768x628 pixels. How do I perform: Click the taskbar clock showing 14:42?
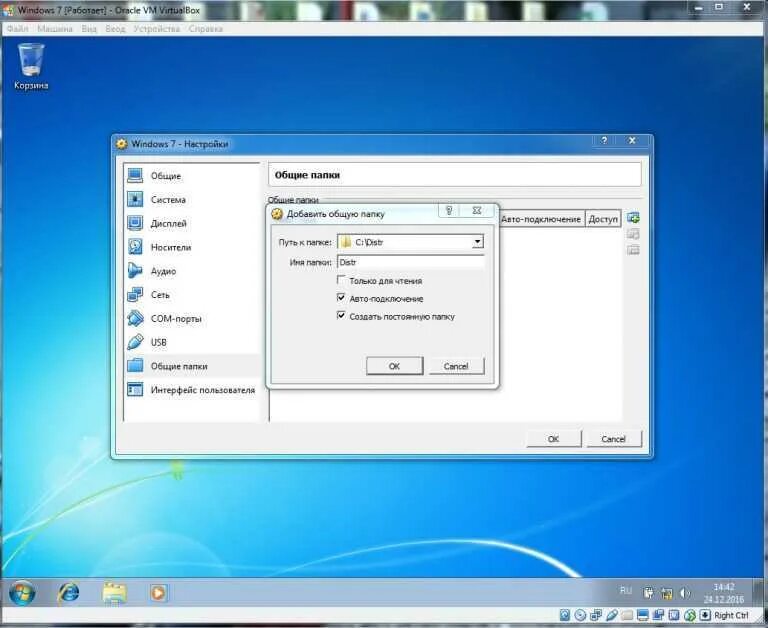coord(723,593)
